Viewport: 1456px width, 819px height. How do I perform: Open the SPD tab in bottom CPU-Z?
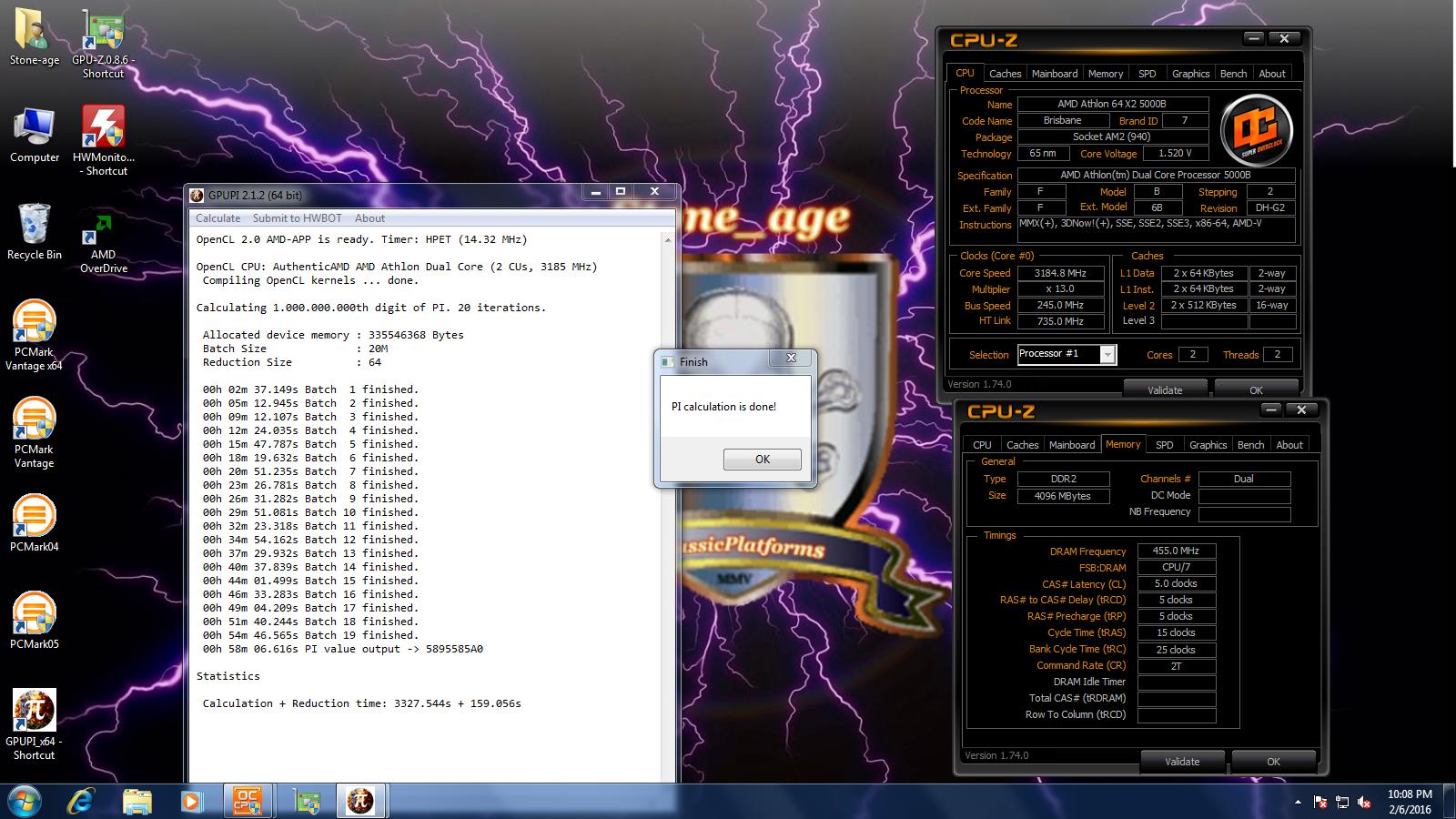pyautogui.click(x=1164, y=445)
